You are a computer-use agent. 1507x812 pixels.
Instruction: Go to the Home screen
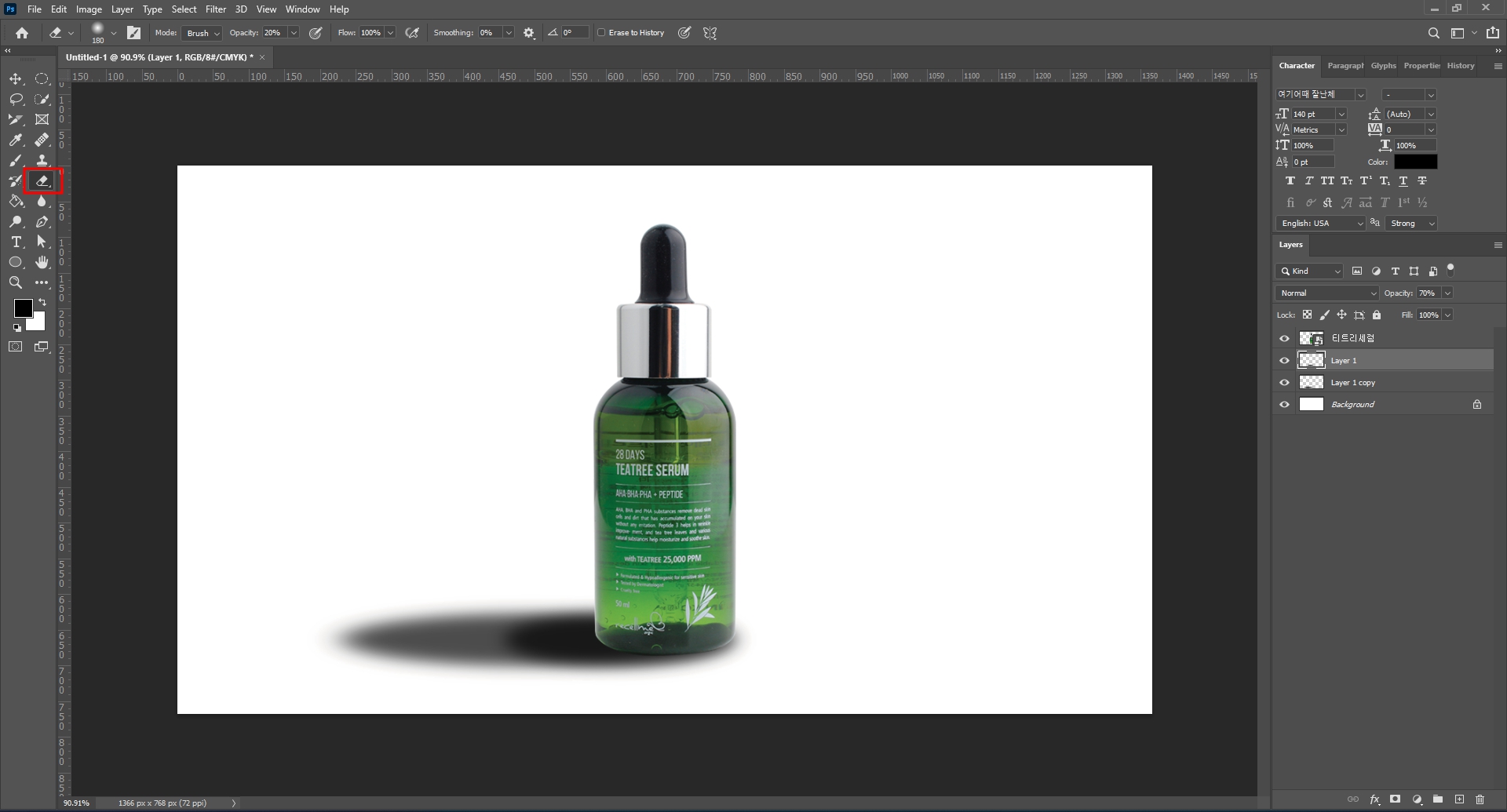[22, 33]
